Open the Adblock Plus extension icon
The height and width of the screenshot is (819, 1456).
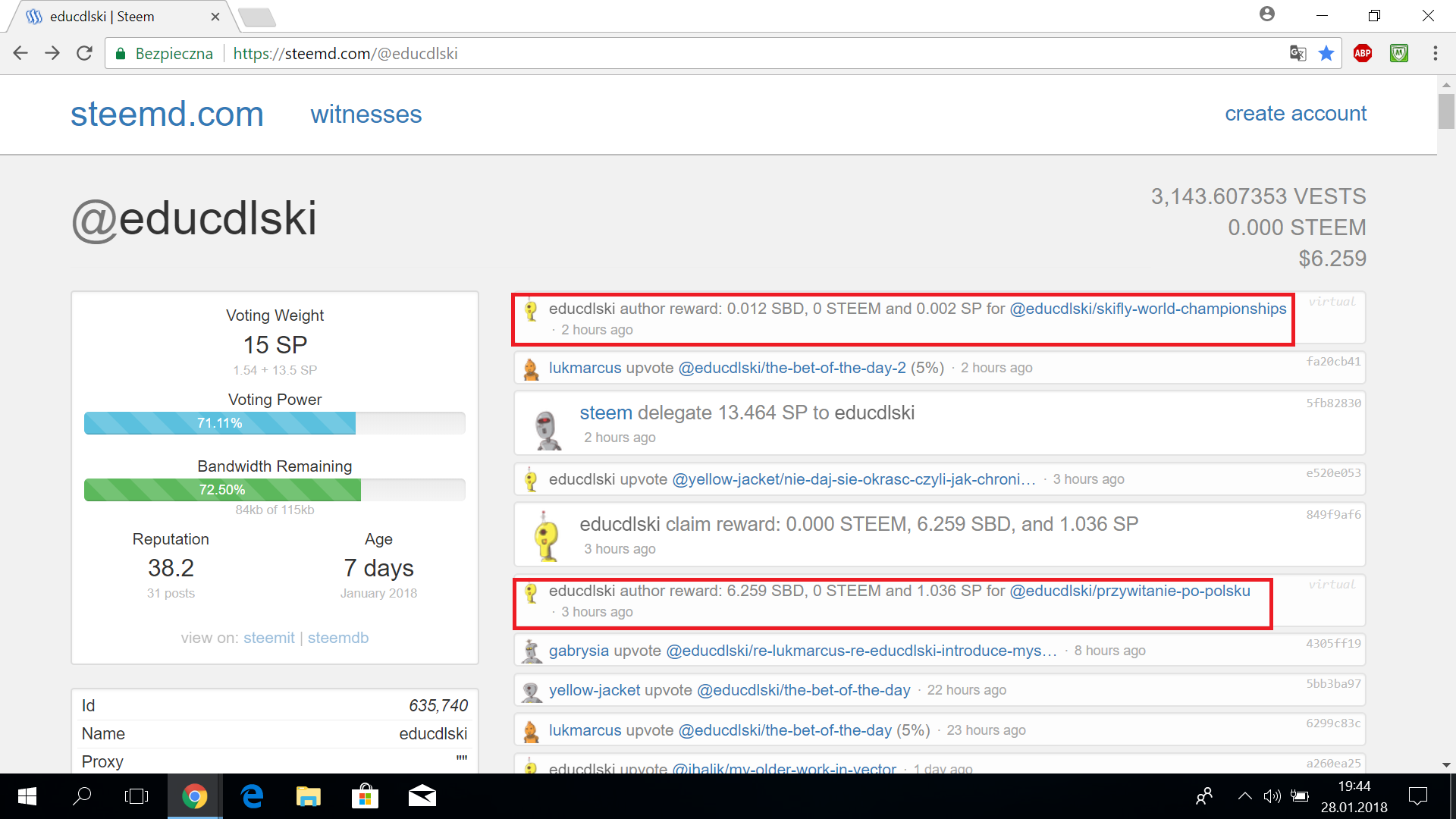[x=1363, y=53]
